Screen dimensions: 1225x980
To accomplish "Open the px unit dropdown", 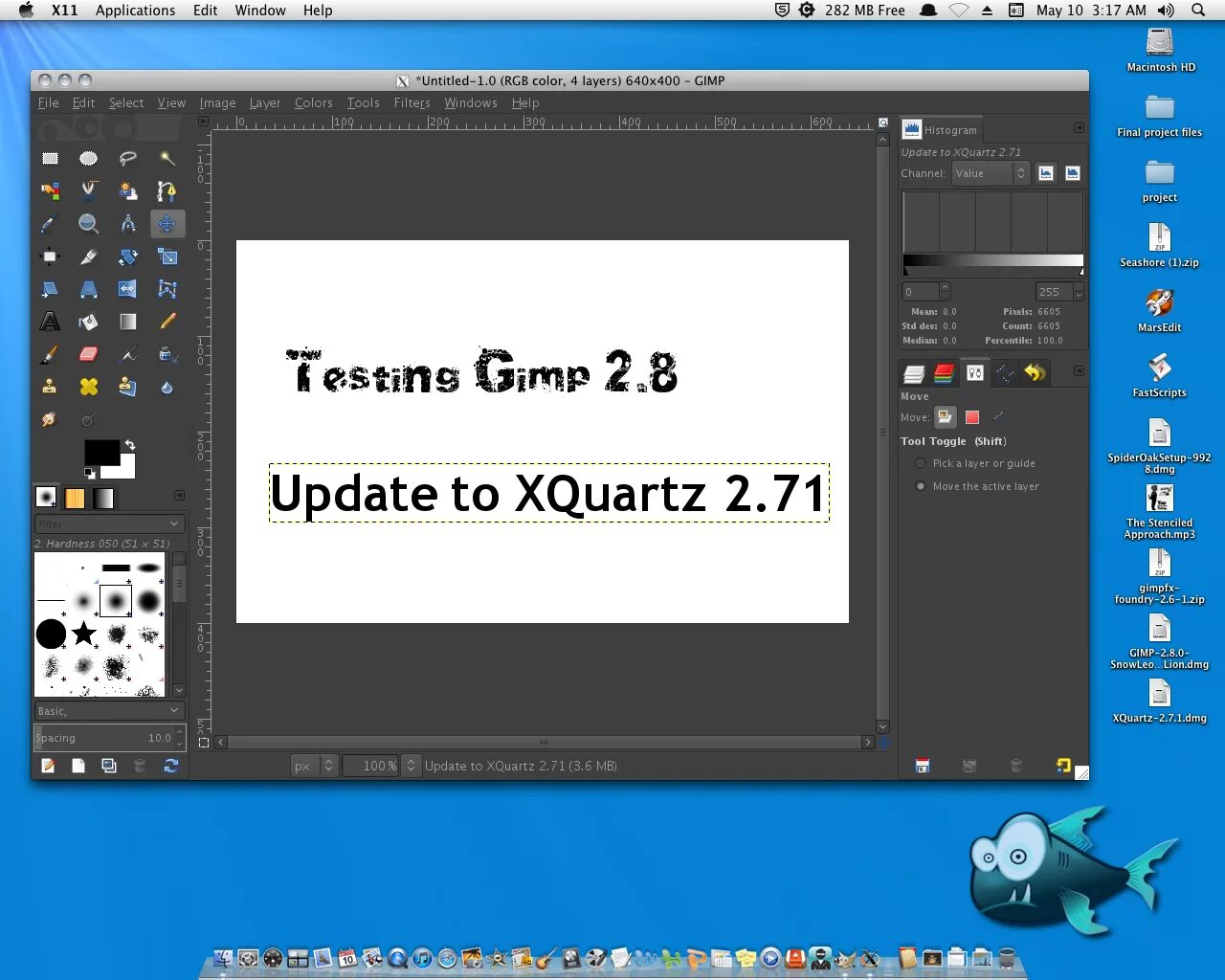I will pyautogui.click(x=314, y=766).
